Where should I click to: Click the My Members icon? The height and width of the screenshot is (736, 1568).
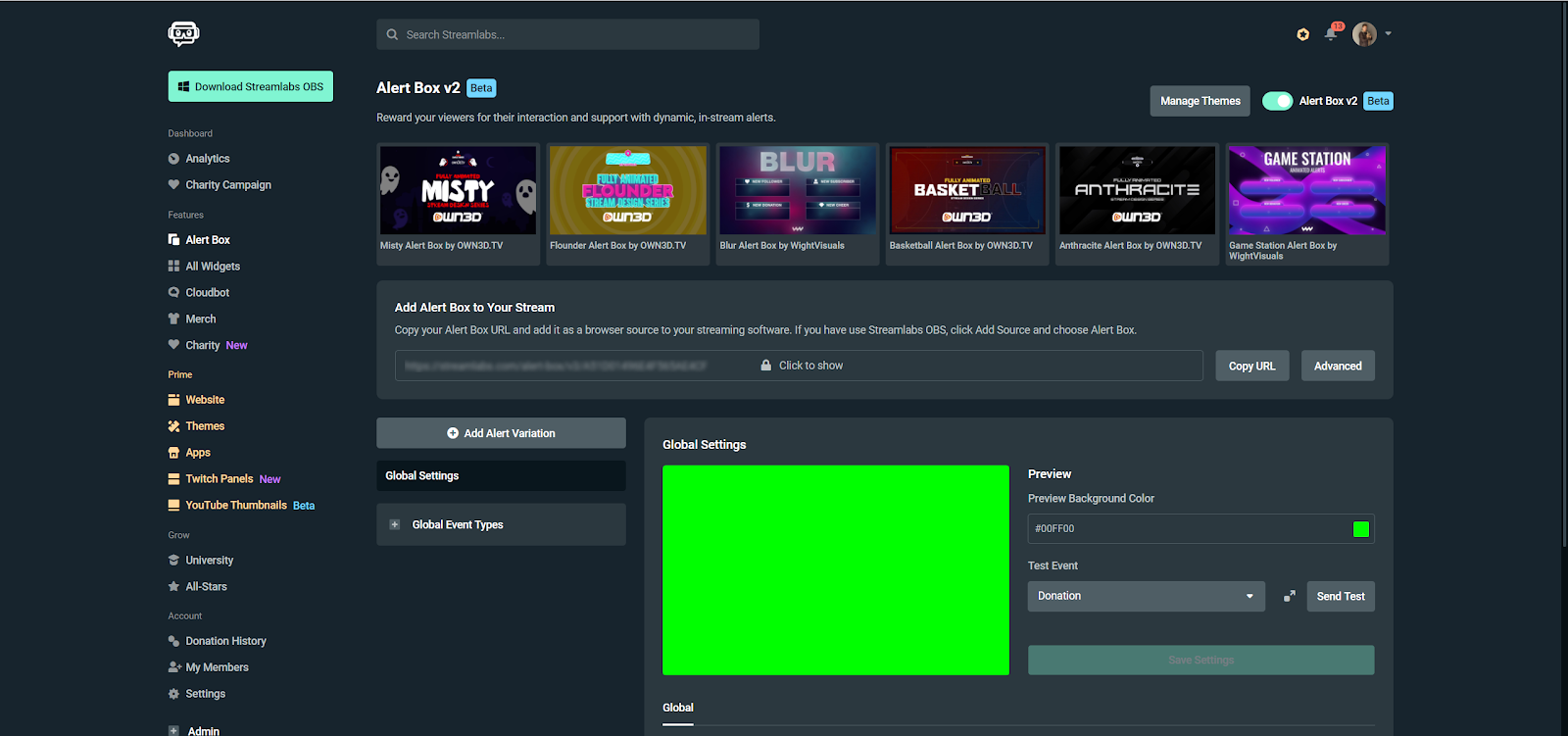coord(174,667)
